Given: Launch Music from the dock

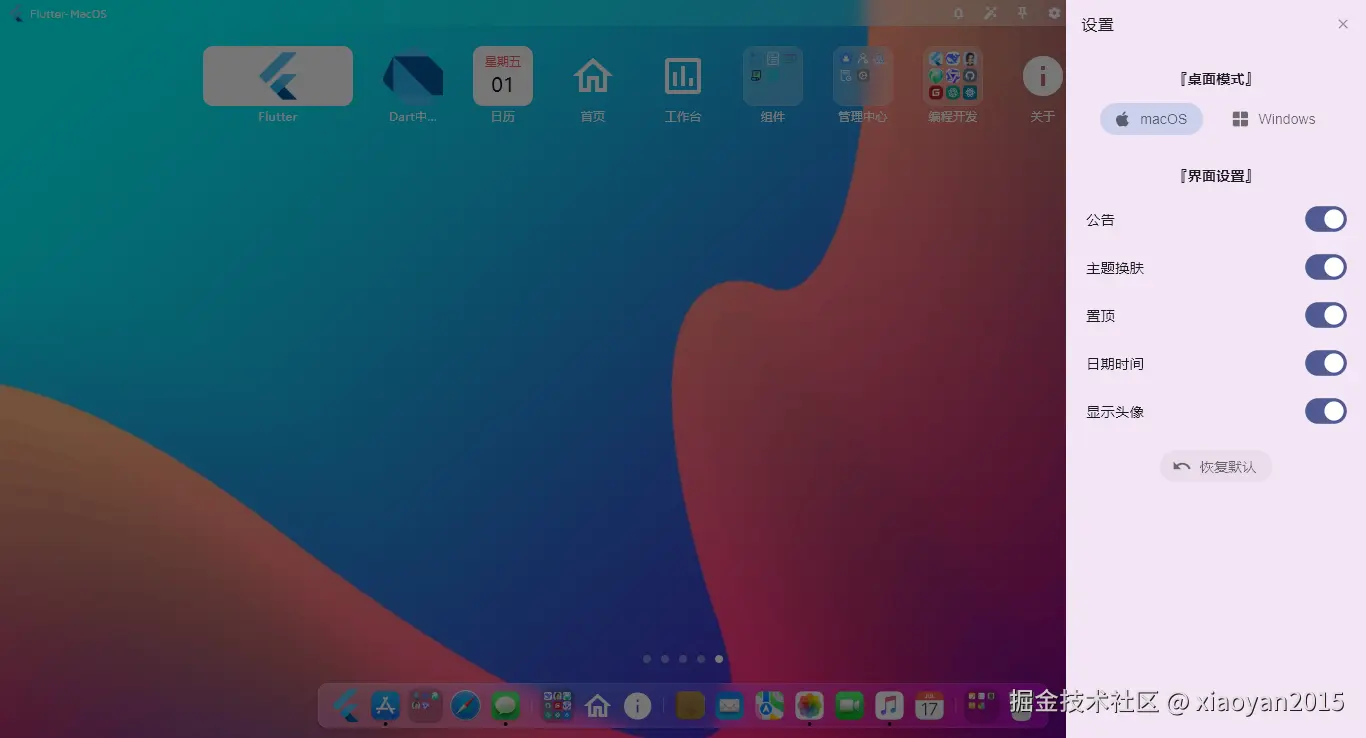Looking at the screenshot, I should 889,705.
